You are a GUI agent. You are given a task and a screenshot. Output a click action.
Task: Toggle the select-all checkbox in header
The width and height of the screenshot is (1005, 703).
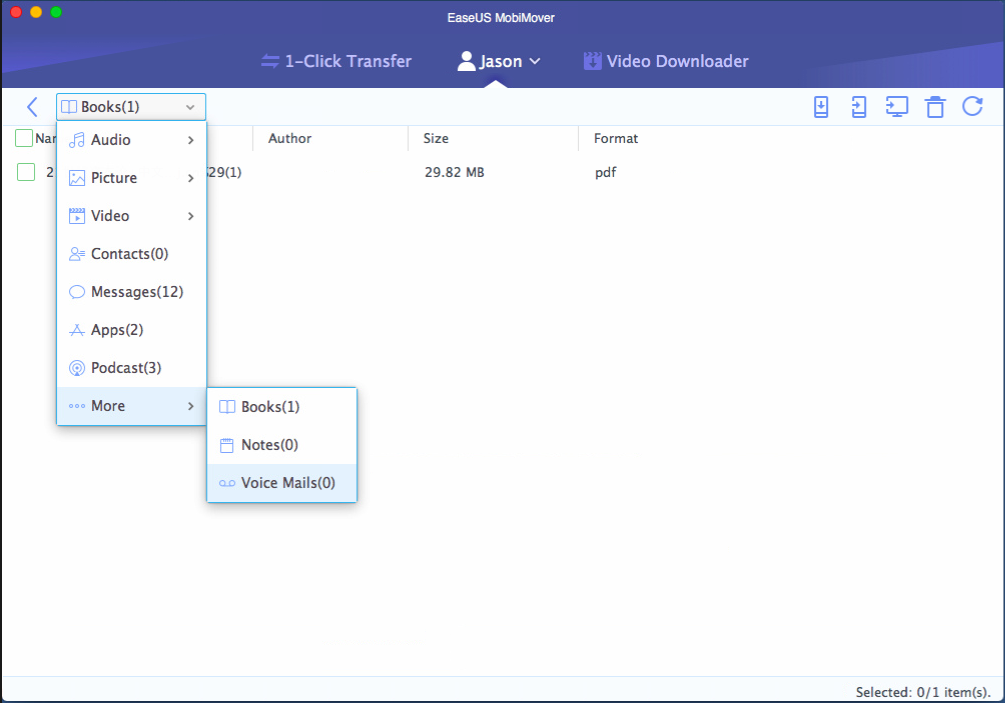click(x=24, y=138)
